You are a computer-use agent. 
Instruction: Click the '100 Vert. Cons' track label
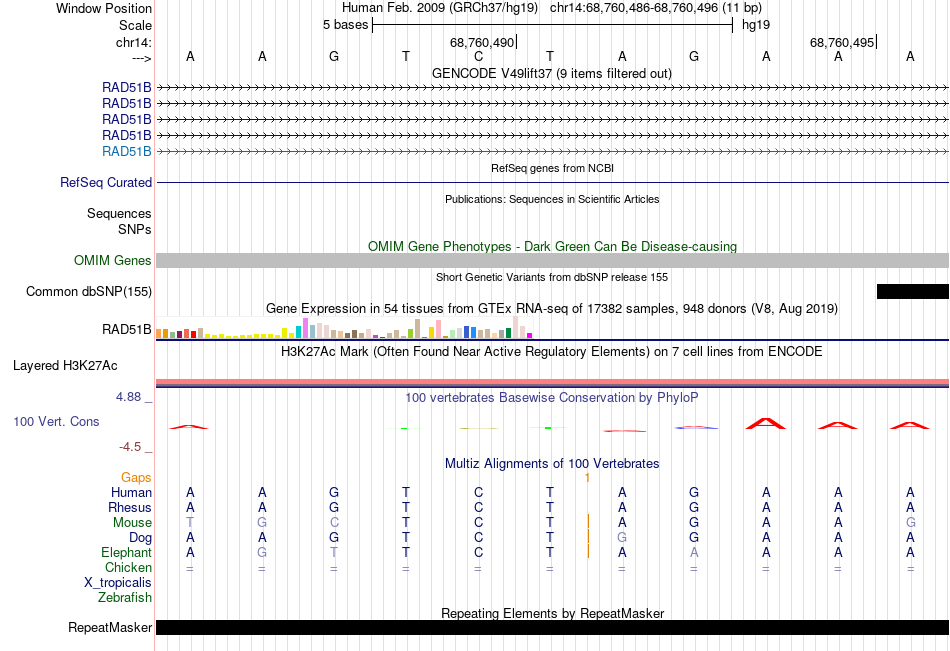point(56,421)
